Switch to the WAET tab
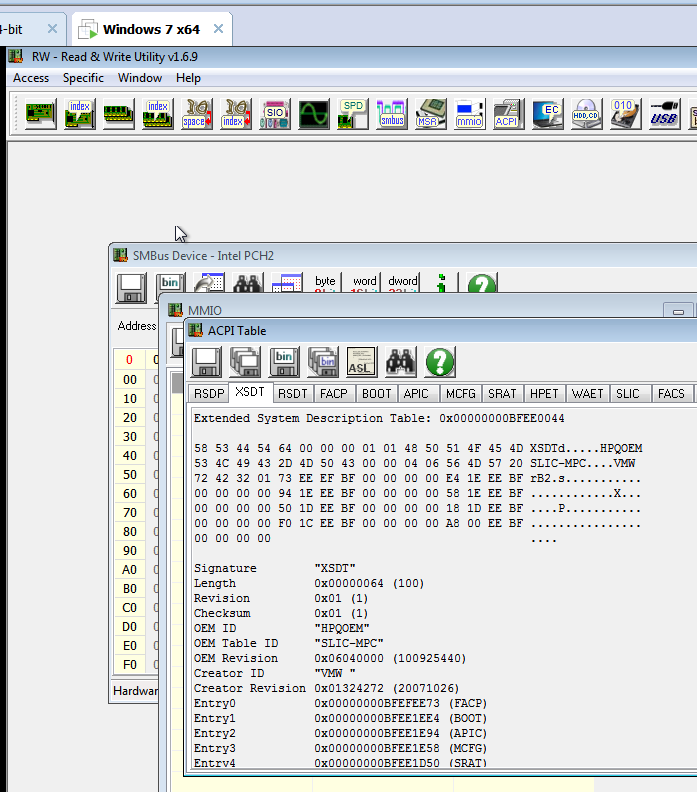The image size is (697, 792). tap(587, 393)
